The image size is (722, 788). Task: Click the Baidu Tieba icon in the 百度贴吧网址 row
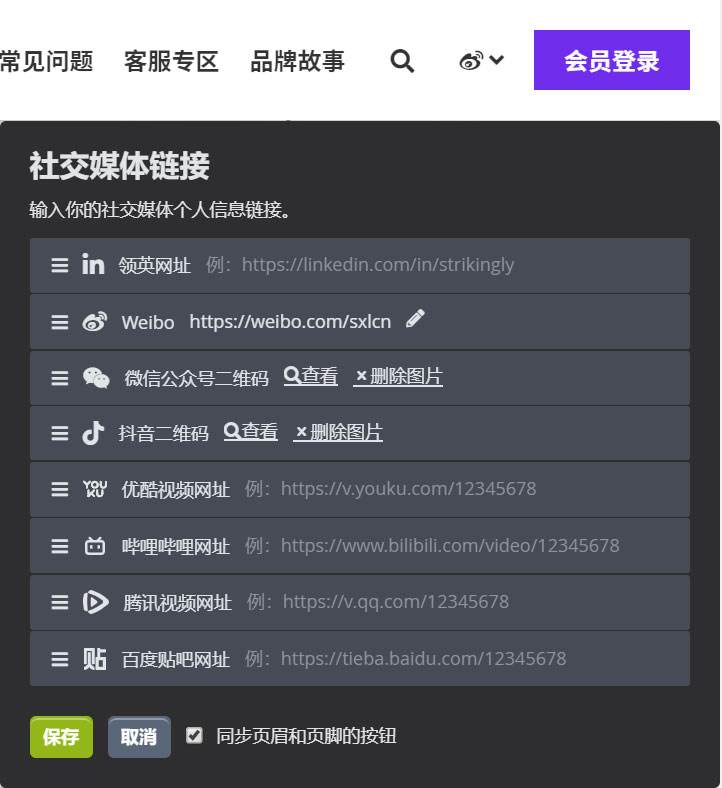(x=94, y=659)
